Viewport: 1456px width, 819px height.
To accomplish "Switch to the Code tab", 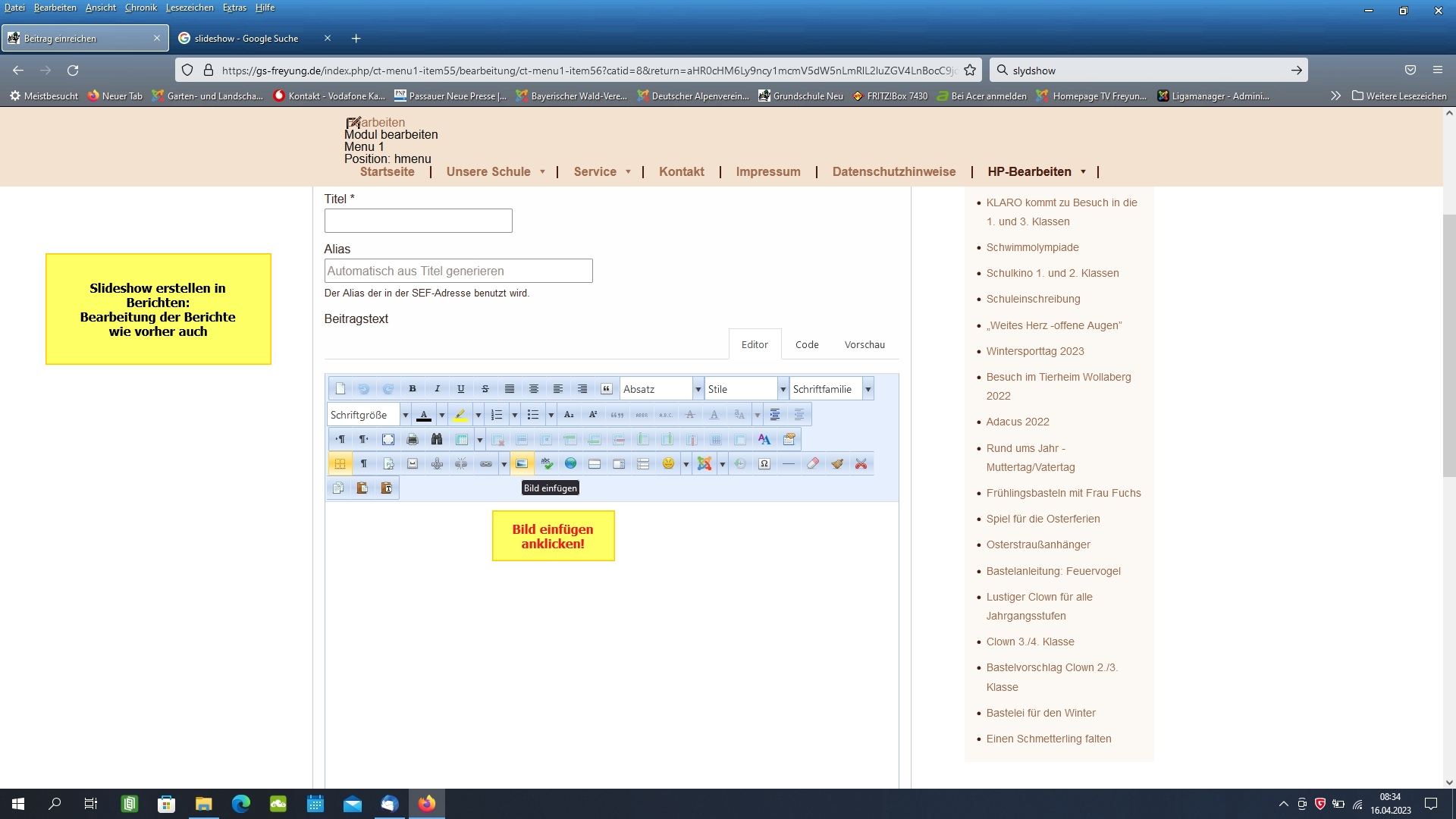I will 807,344.
